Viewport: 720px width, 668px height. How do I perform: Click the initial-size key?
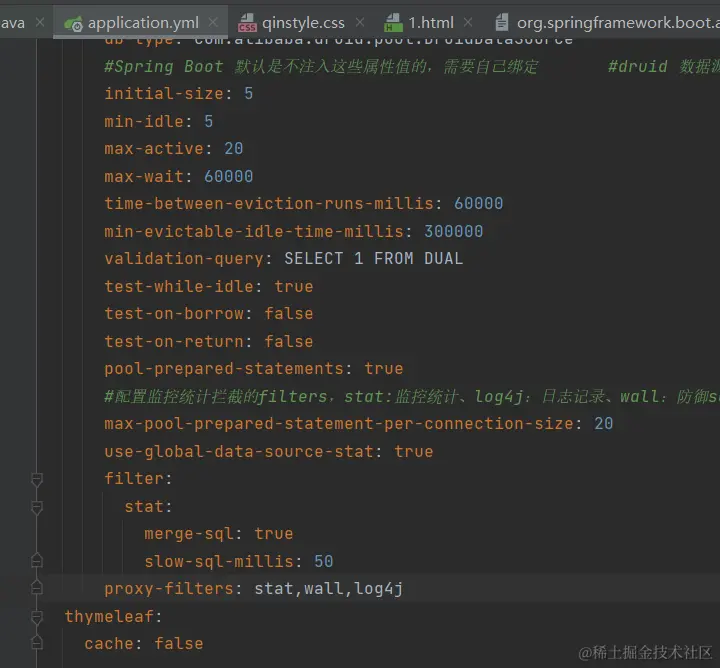[163, 94]
